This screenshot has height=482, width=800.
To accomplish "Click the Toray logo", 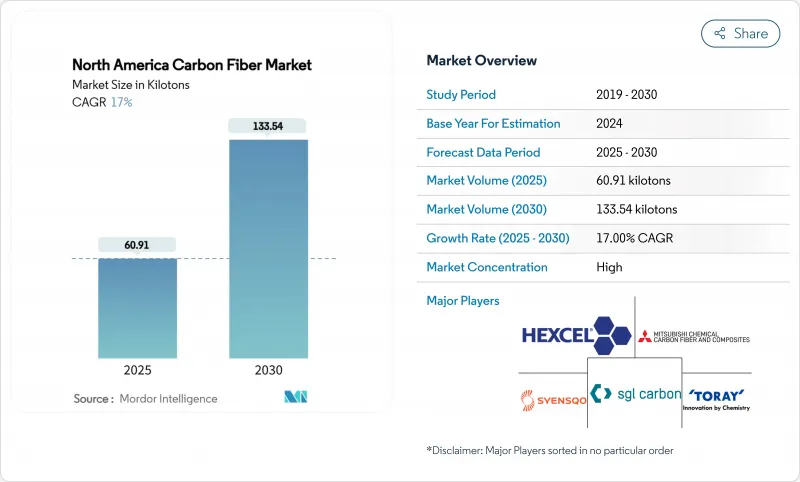I will pyautogui.click(x=715, y=398).
